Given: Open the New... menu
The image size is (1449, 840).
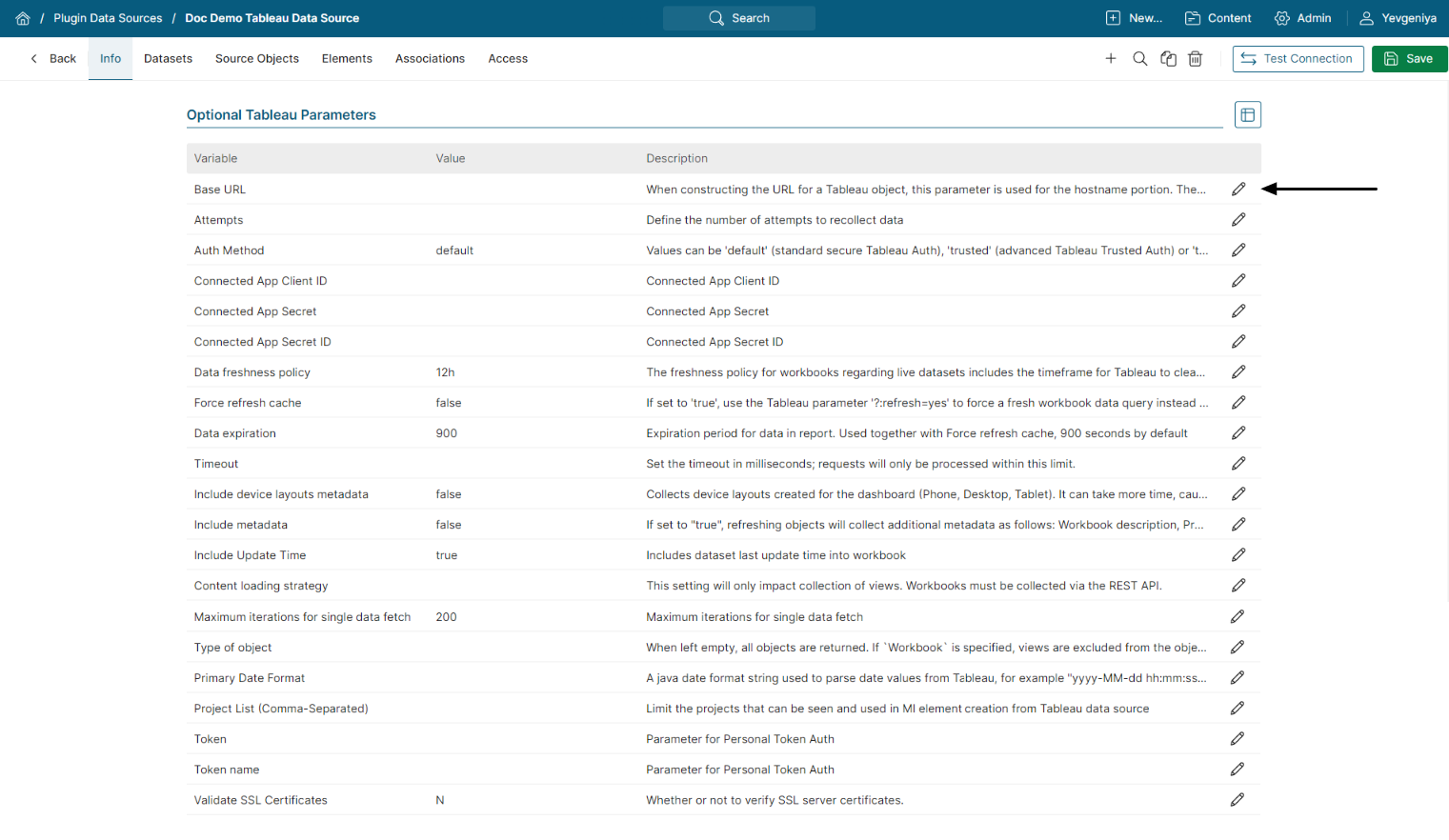Looking at the screenshot, I should tap(1134, 18).
